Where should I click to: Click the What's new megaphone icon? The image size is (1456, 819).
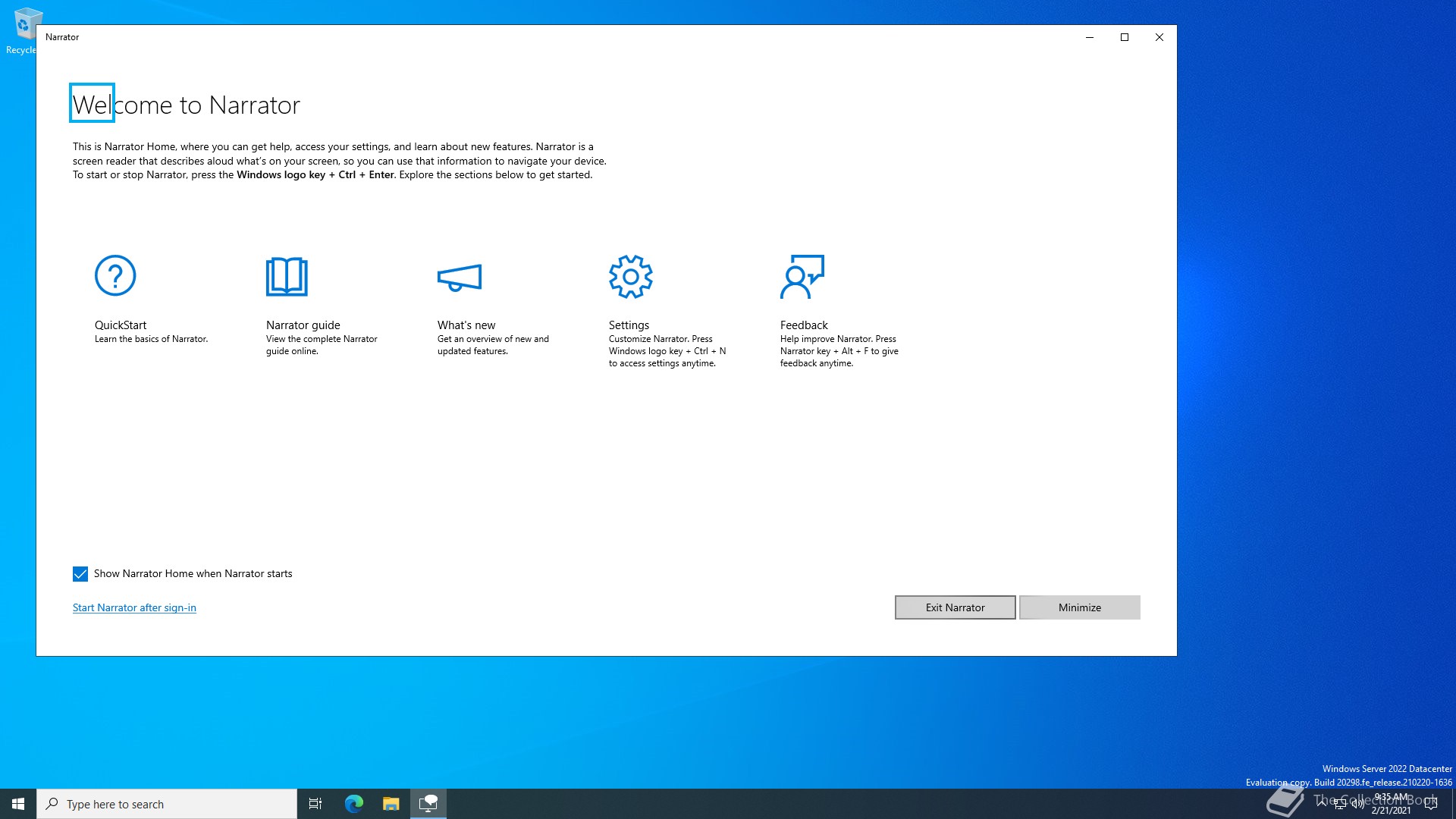(460, 278)
